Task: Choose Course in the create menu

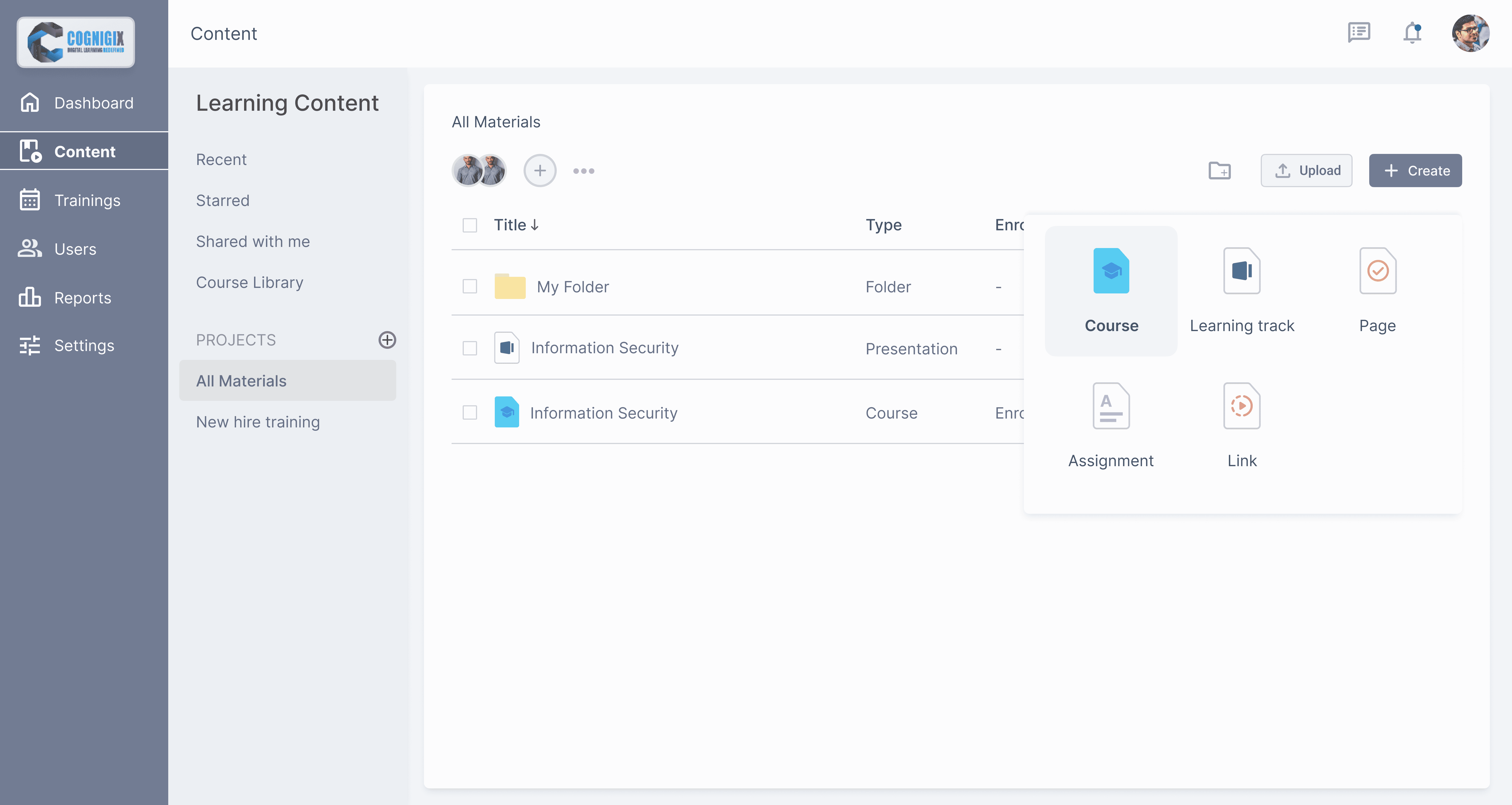Action: tap(1110, 291)
